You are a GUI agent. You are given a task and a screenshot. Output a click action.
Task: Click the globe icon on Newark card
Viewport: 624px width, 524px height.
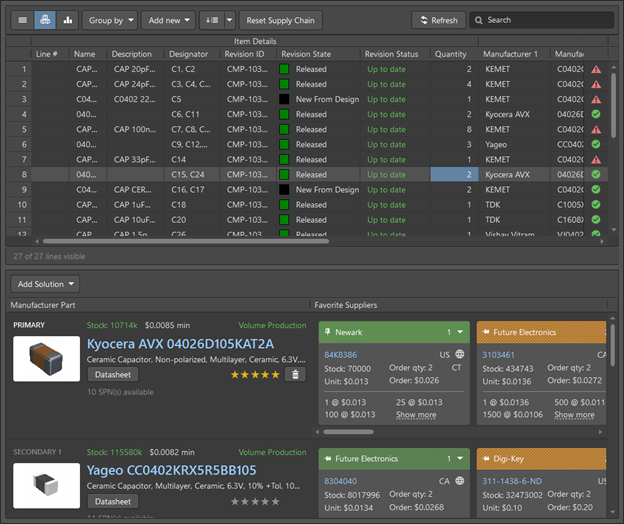coord(459,354)
